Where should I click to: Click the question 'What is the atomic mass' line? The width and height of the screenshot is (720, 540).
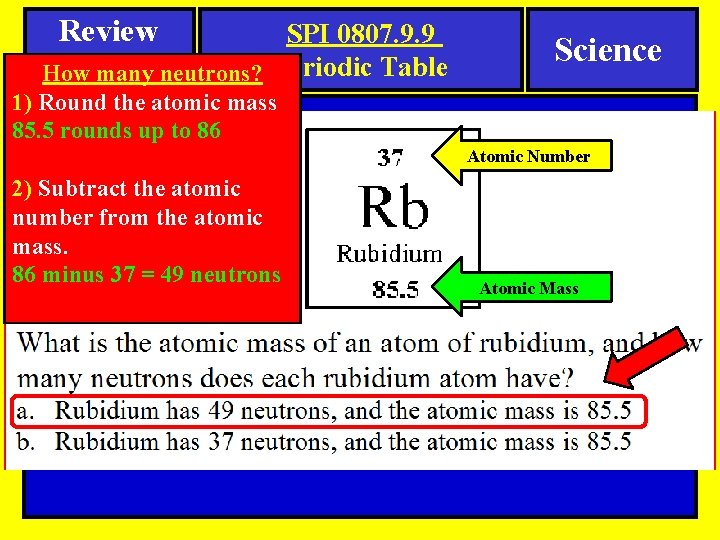[360, 343]
